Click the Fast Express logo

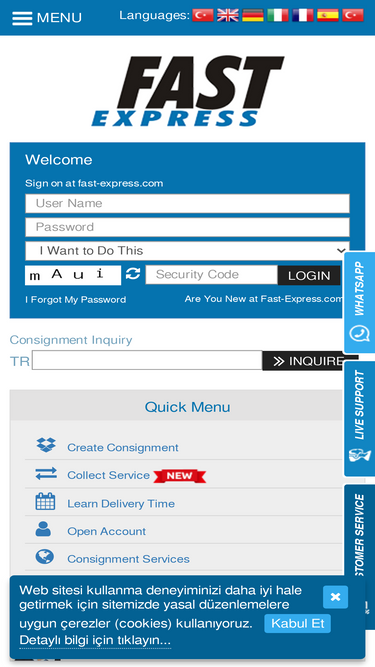click(x=188, y=91)
